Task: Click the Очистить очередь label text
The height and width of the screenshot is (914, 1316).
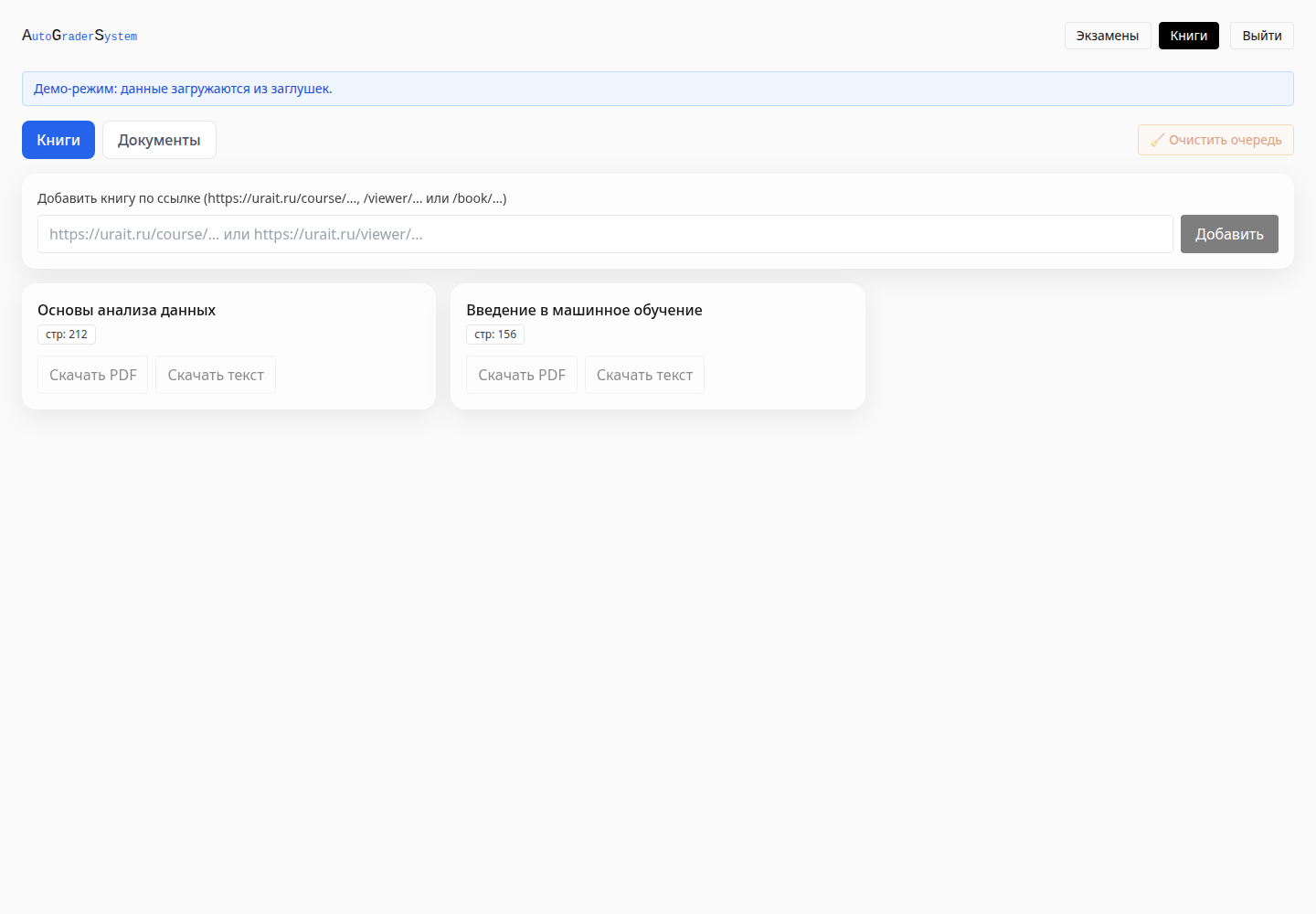Action: (1226, 140)
